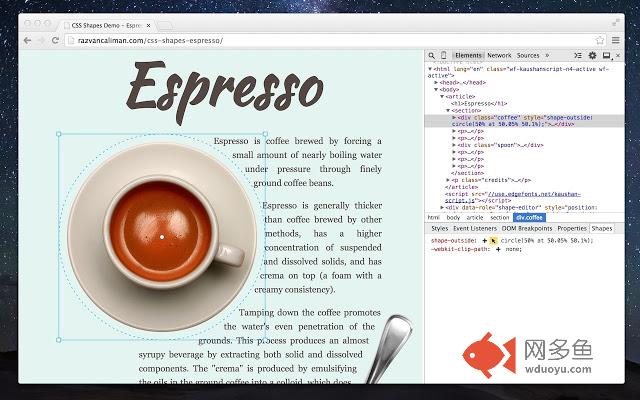
Task: Select the h1 Espresso row in DOM tree
Action: click(x=479, y=103)
